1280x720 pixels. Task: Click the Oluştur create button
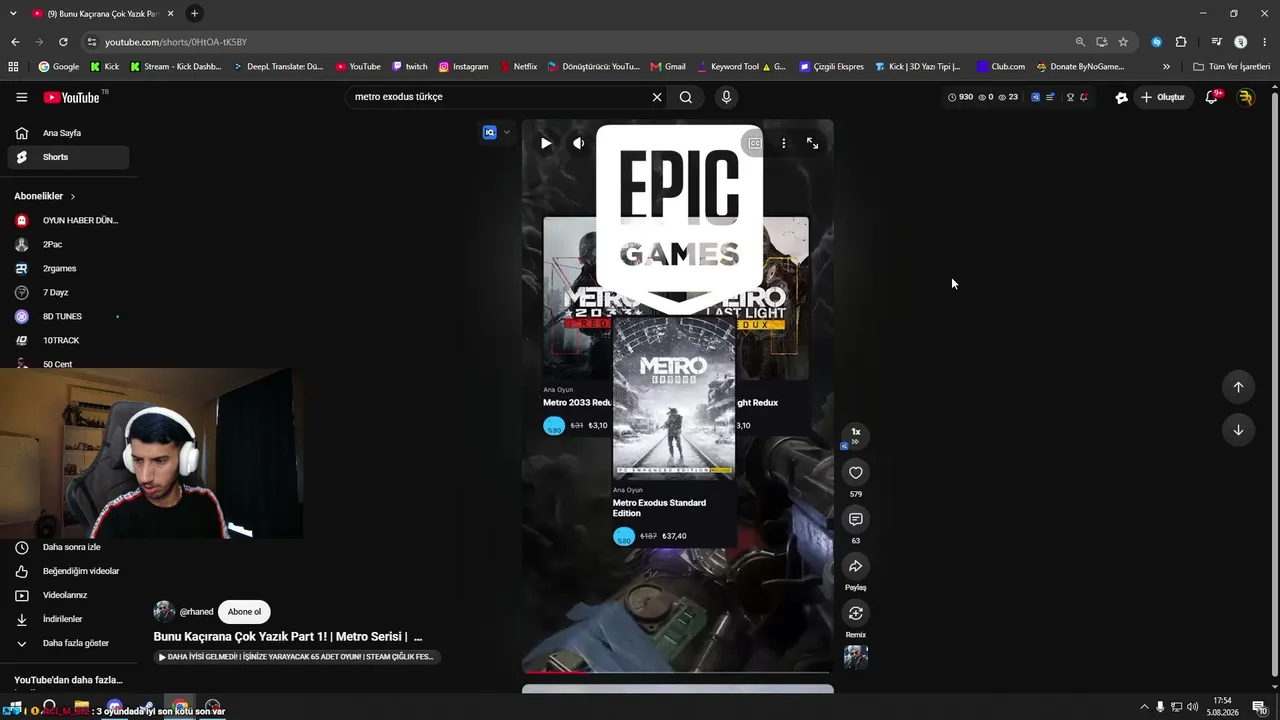tap(1162, 97)
